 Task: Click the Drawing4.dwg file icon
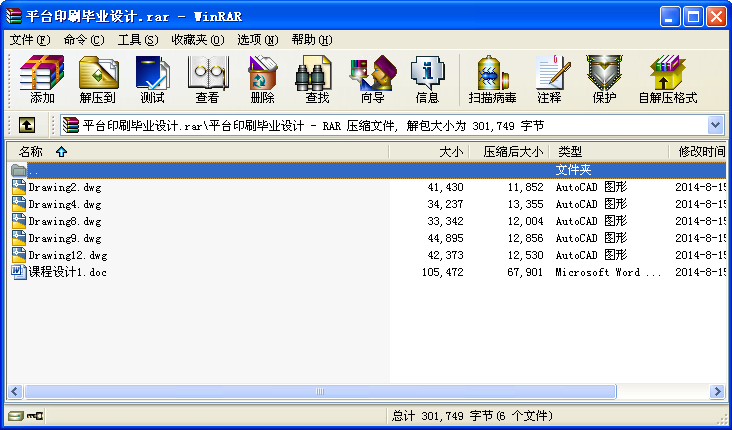click(x=19, y=204)
